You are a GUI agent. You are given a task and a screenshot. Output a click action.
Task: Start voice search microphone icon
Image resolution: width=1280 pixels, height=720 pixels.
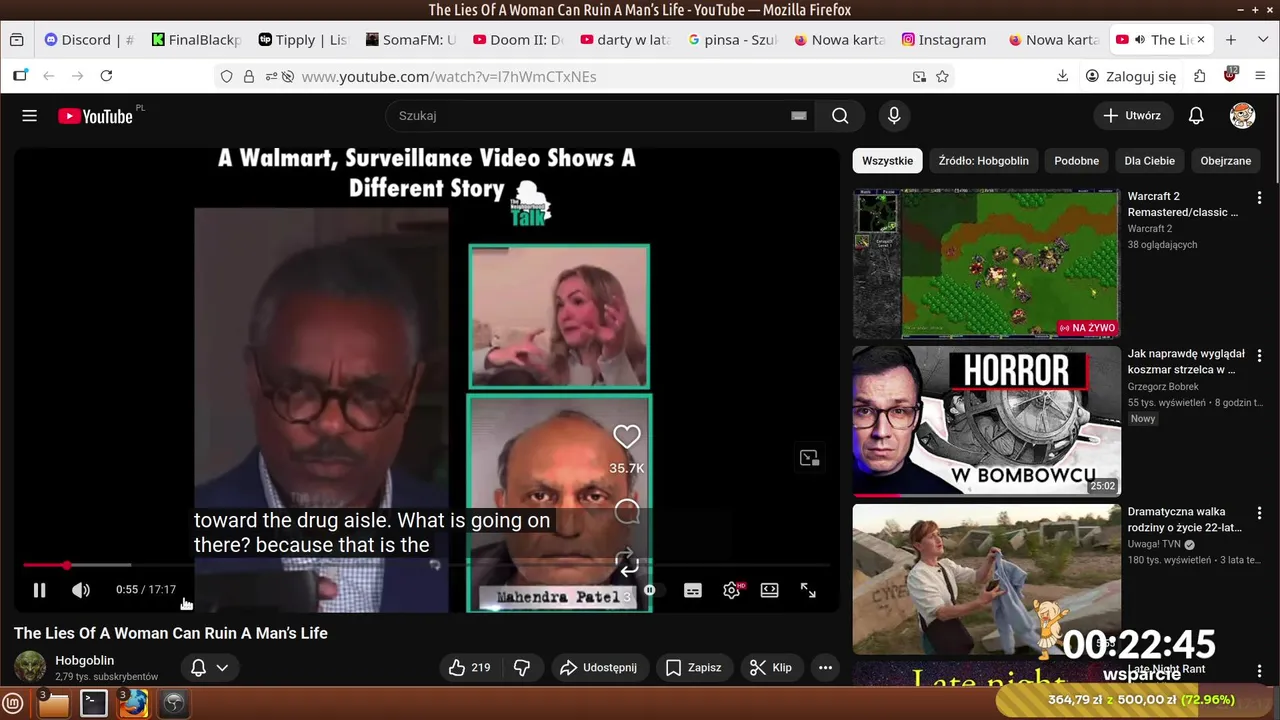[x=894, y=116]
